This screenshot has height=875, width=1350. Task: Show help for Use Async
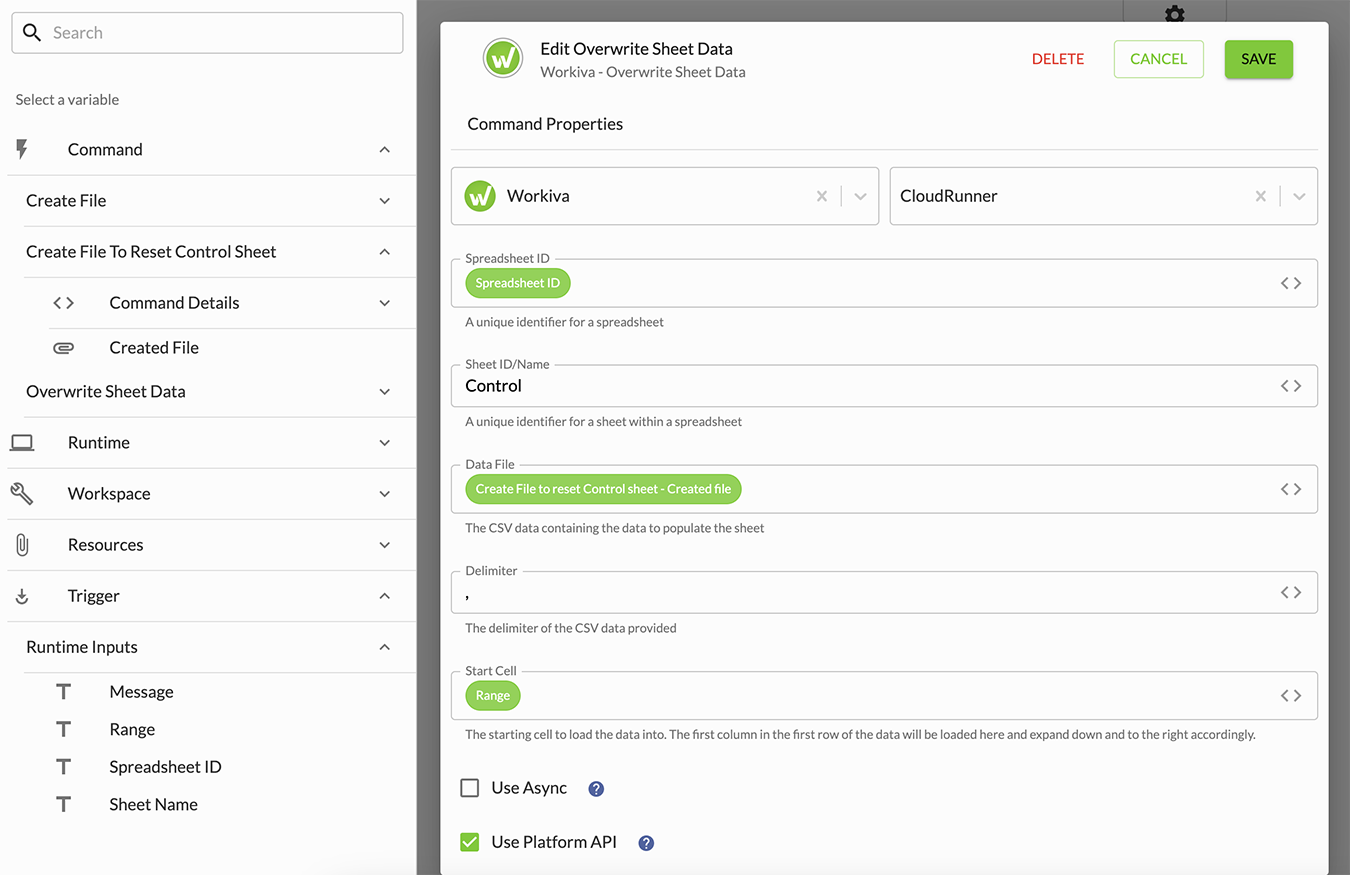click(x=596, y=789)
